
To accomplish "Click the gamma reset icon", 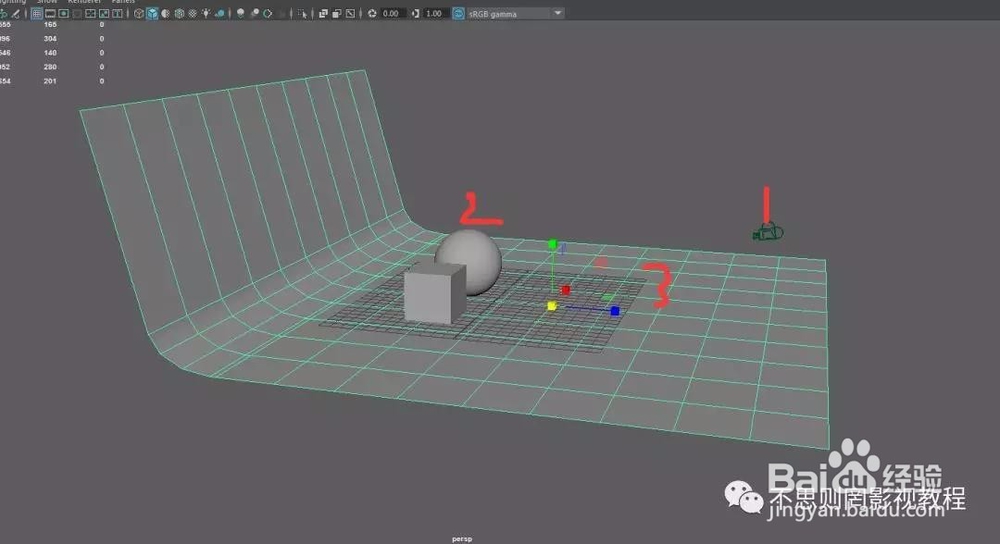I will (x=415, y=13).
